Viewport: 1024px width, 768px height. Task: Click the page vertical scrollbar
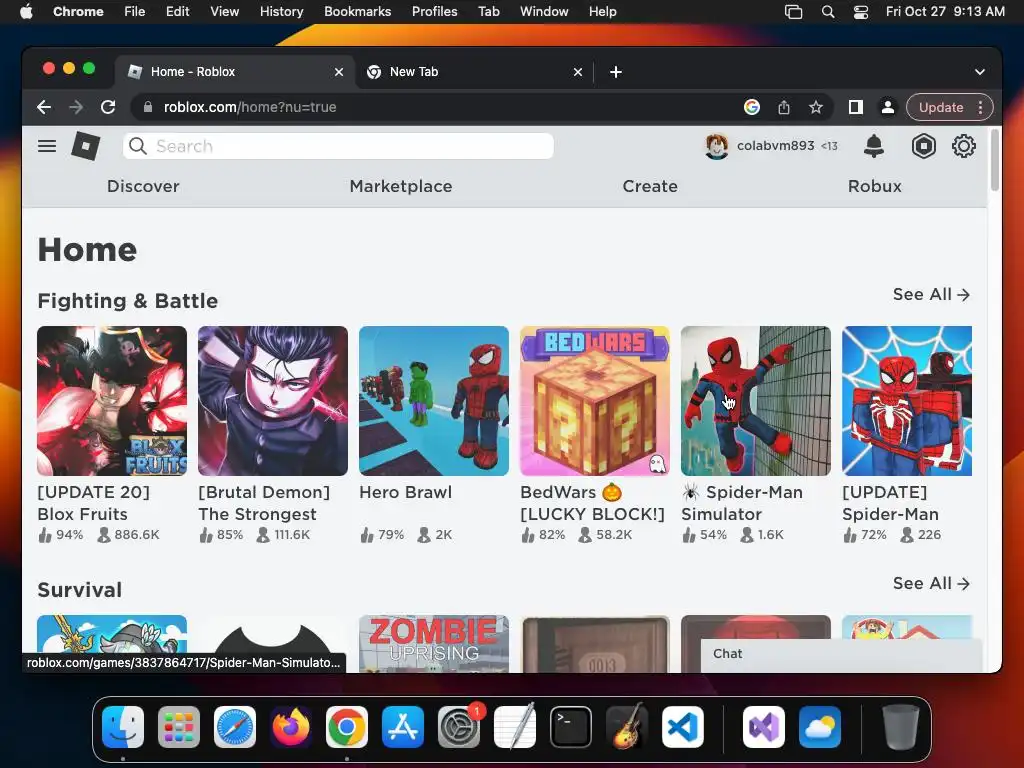point(995,159)
